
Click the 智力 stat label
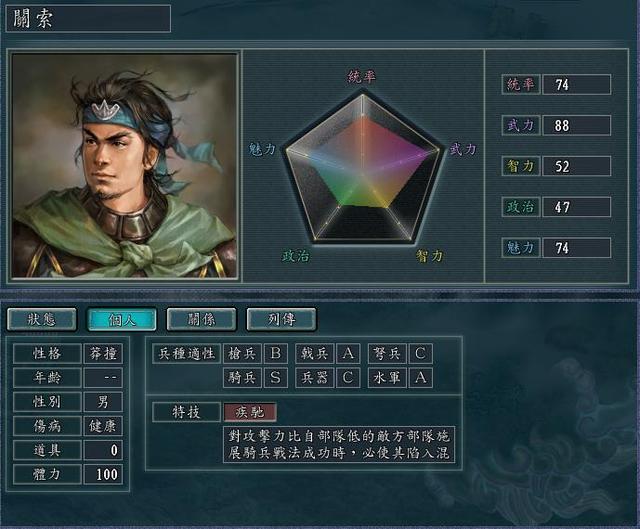521,166
